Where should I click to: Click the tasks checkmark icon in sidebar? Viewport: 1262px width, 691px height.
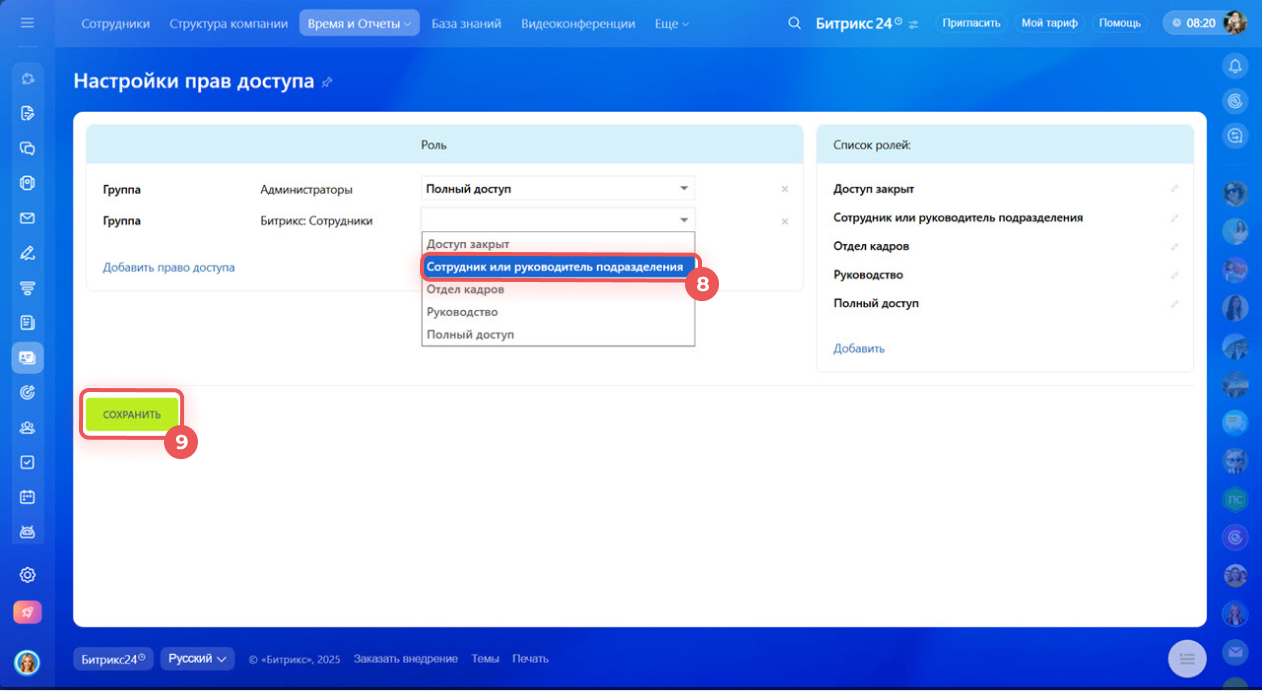28,462
